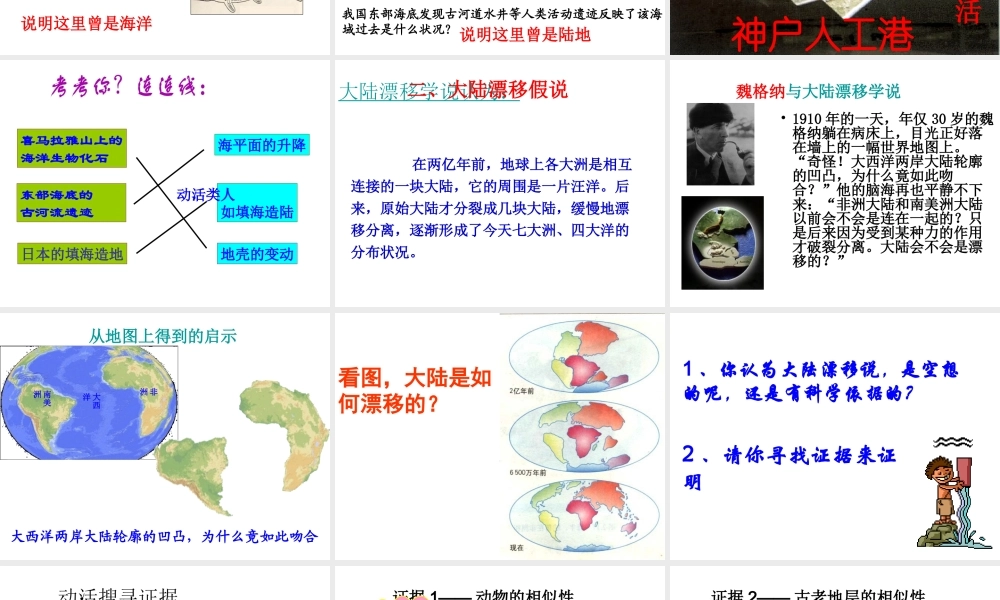
Task: Select the caption 大西洋两岸大陆轮廓的凹凸
Action: (165, 536)
